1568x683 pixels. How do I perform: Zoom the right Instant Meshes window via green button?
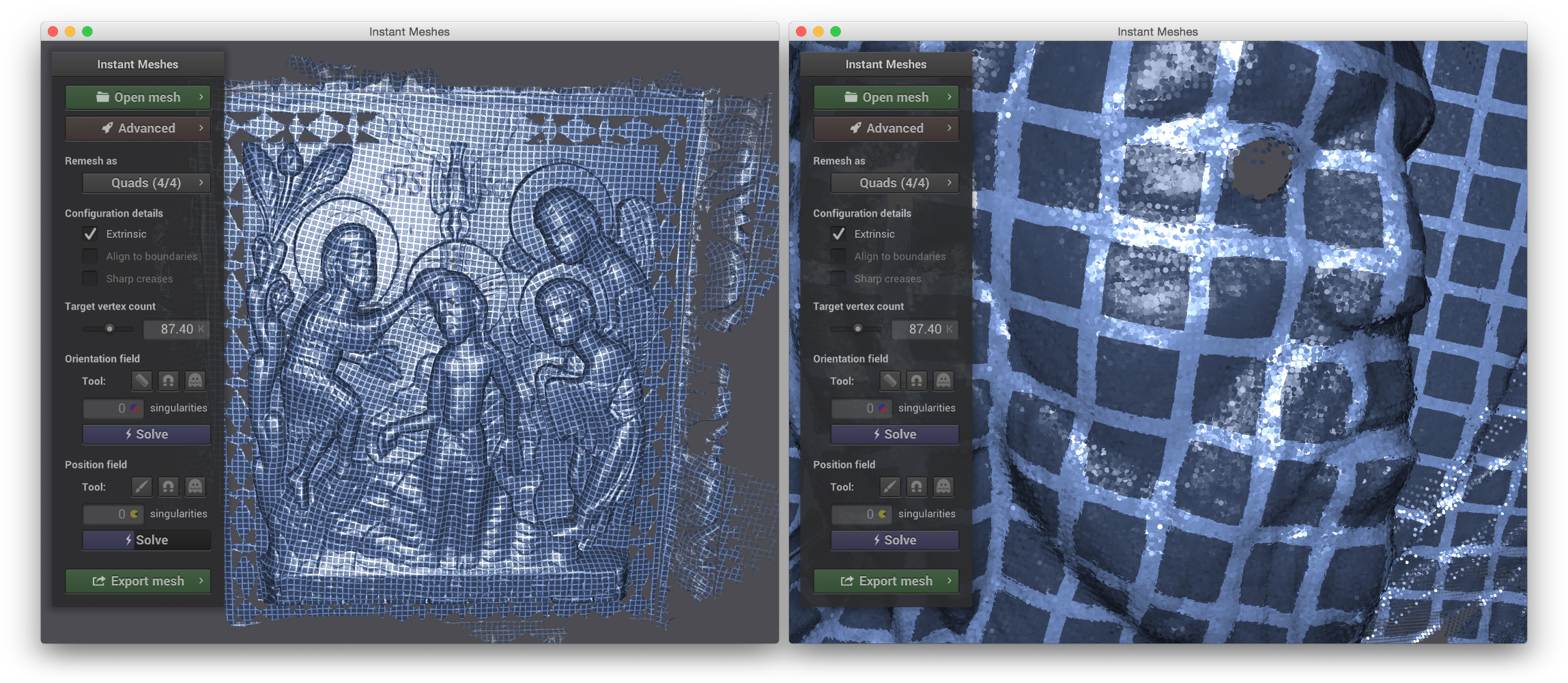point(836,31)
